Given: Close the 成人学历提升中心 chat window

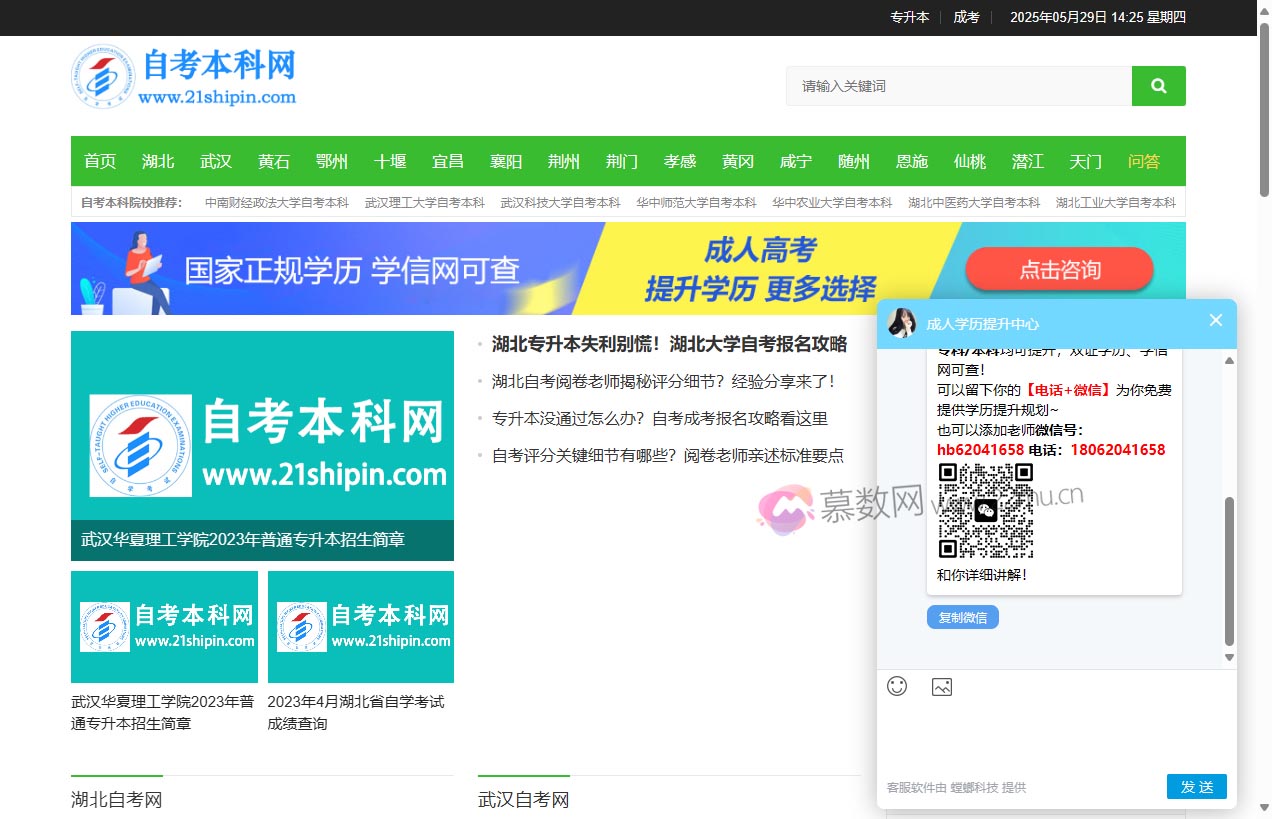Looking at the screenshot, I should tap(1215, 320).
